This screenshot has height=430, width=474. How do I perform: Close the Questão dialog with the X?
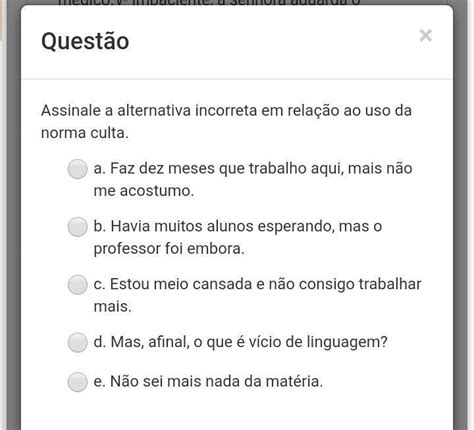(426, 35)
